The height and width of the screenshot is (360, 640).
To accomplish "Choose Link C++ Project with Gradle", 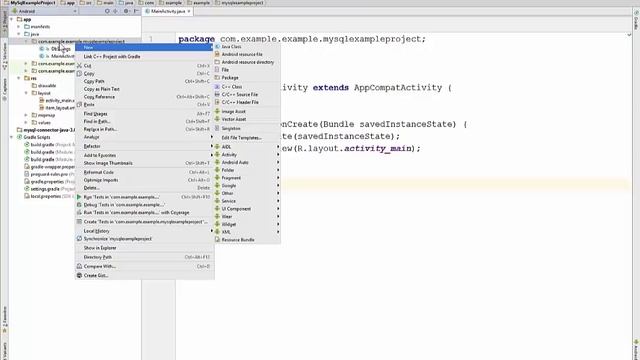I will [144, 56].
